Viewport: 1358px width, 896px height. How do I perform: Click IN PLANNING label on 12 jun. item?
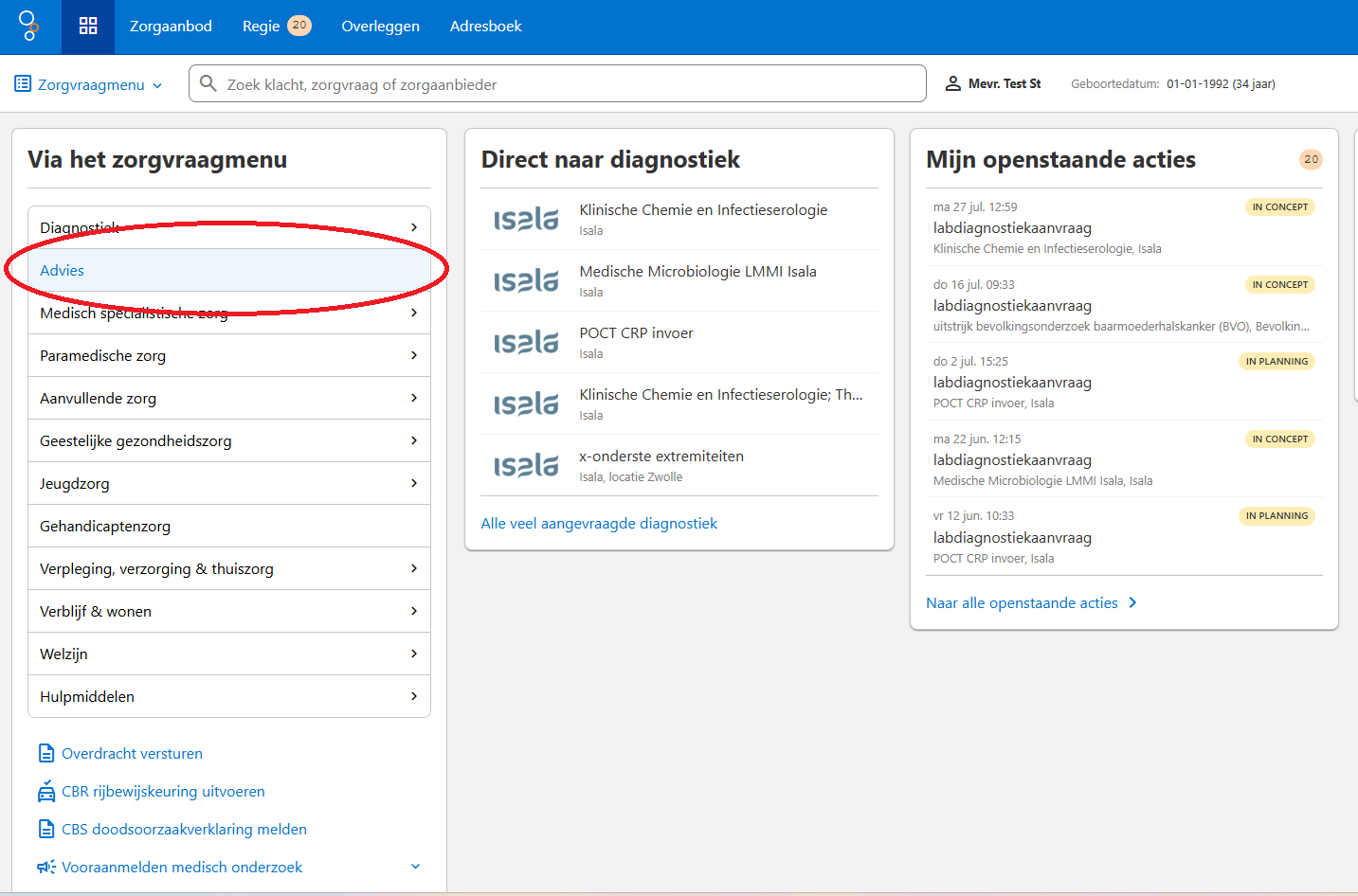tap(1277, 515)
